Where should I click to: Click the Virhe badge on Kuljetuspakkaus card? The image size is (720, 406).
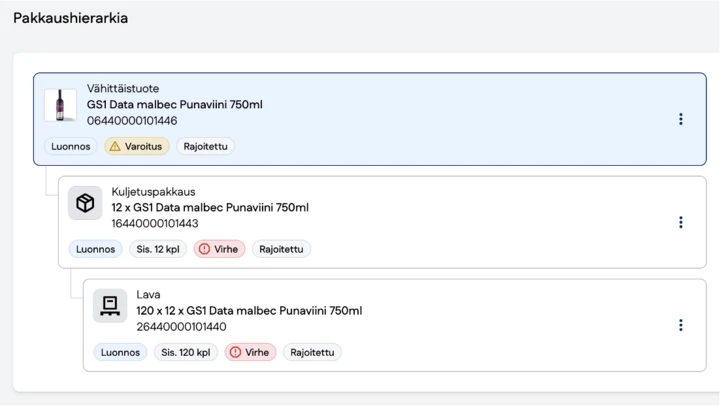pyautogui.click(x=219, y=249)
